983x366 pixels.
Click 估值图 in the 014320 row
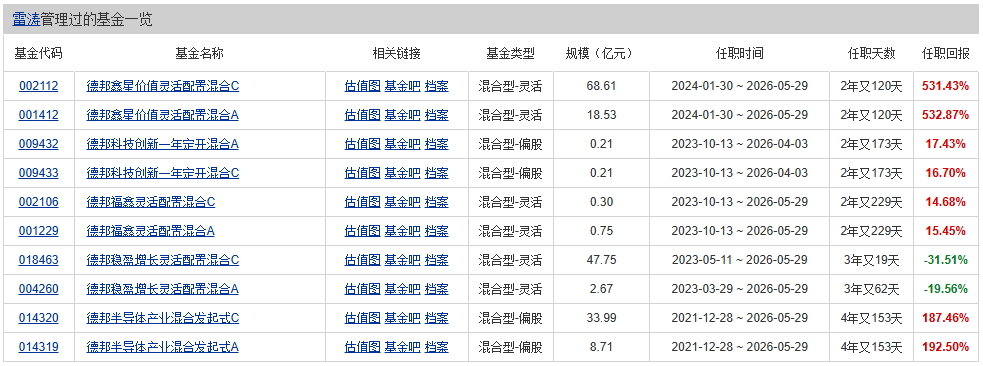coord(362,318)
